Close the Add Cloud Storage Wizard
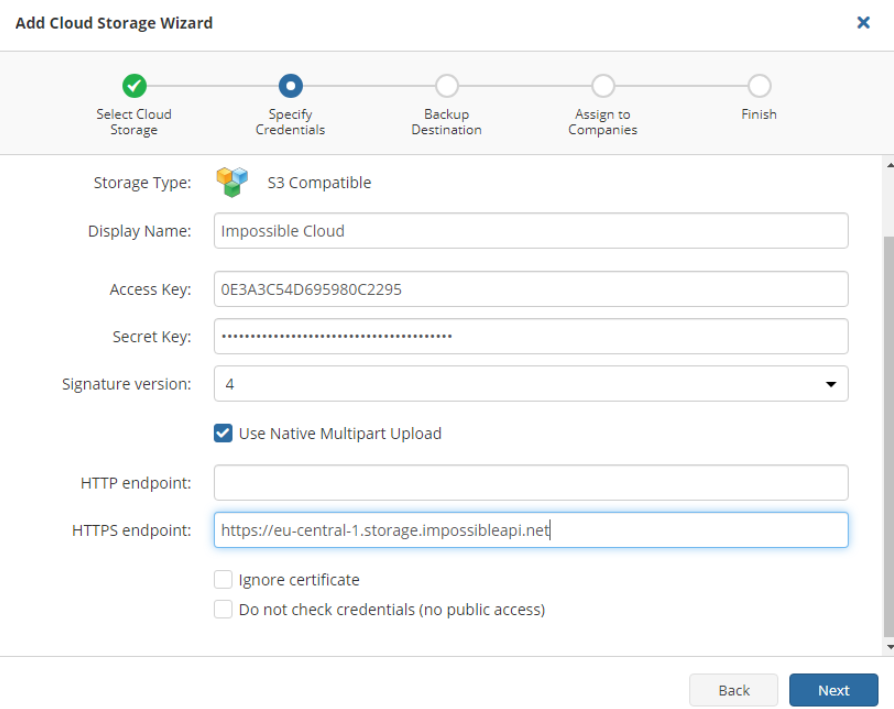Viewport: 894px width, 709px height. 863,22
